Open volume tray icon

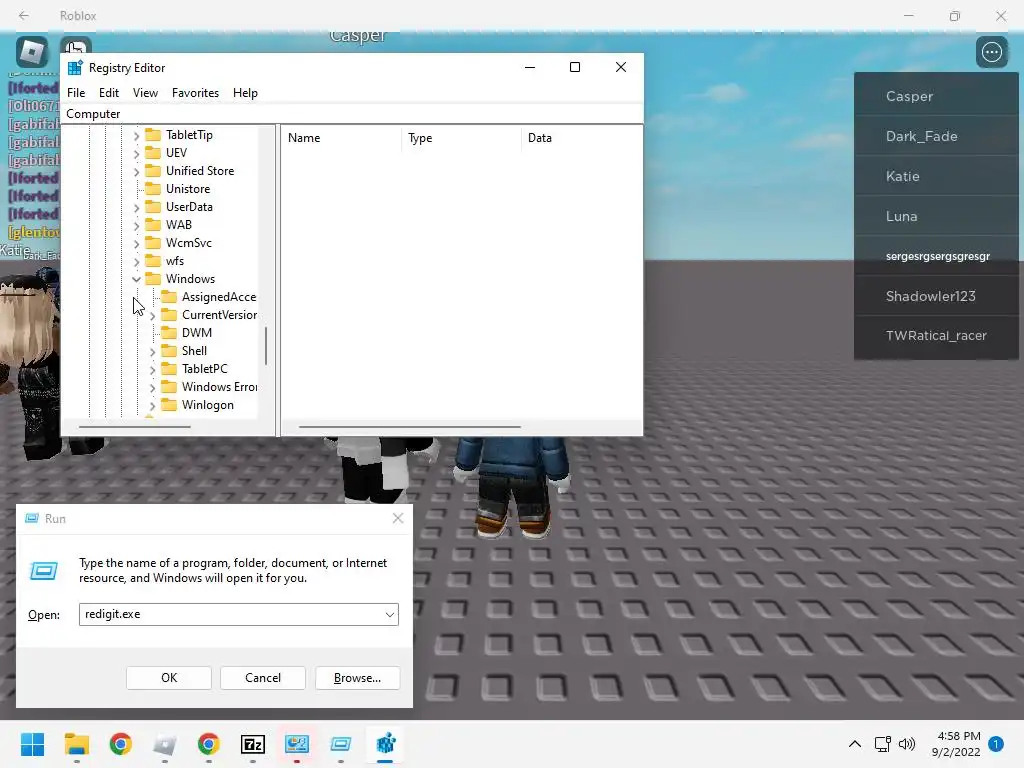click(x=906, y=744)
